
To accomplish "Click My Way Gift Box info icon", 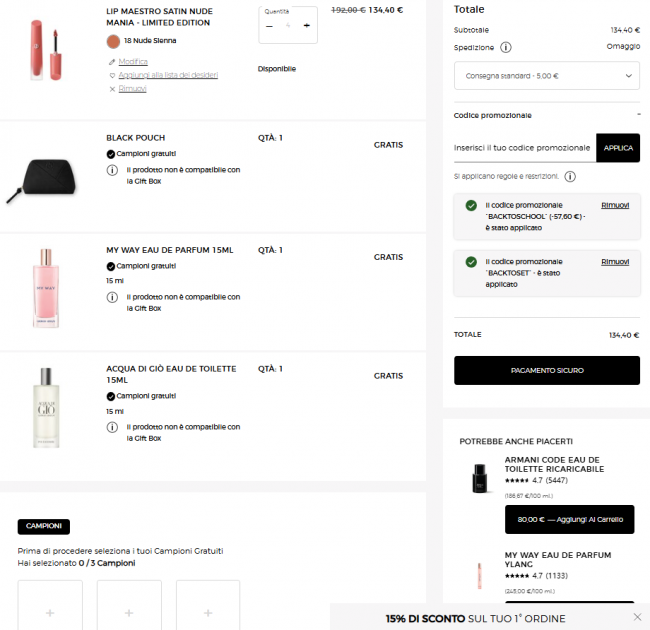I will tap(112, 297).
